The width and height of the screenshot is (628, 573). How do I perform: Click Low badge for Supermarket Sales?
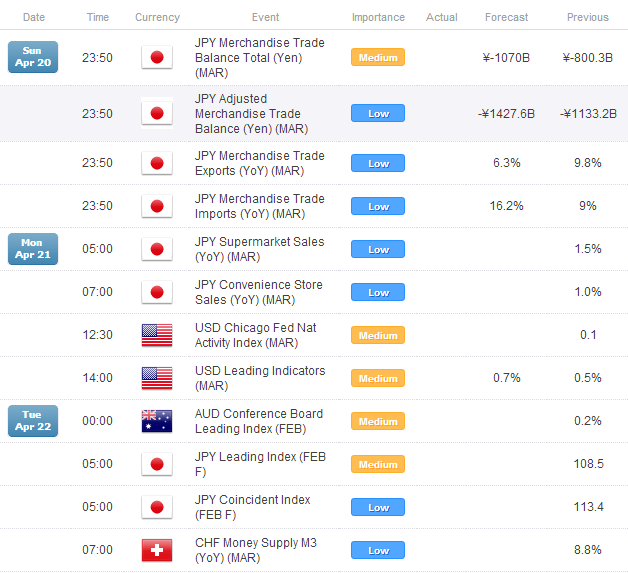click(x=378, y=249)
